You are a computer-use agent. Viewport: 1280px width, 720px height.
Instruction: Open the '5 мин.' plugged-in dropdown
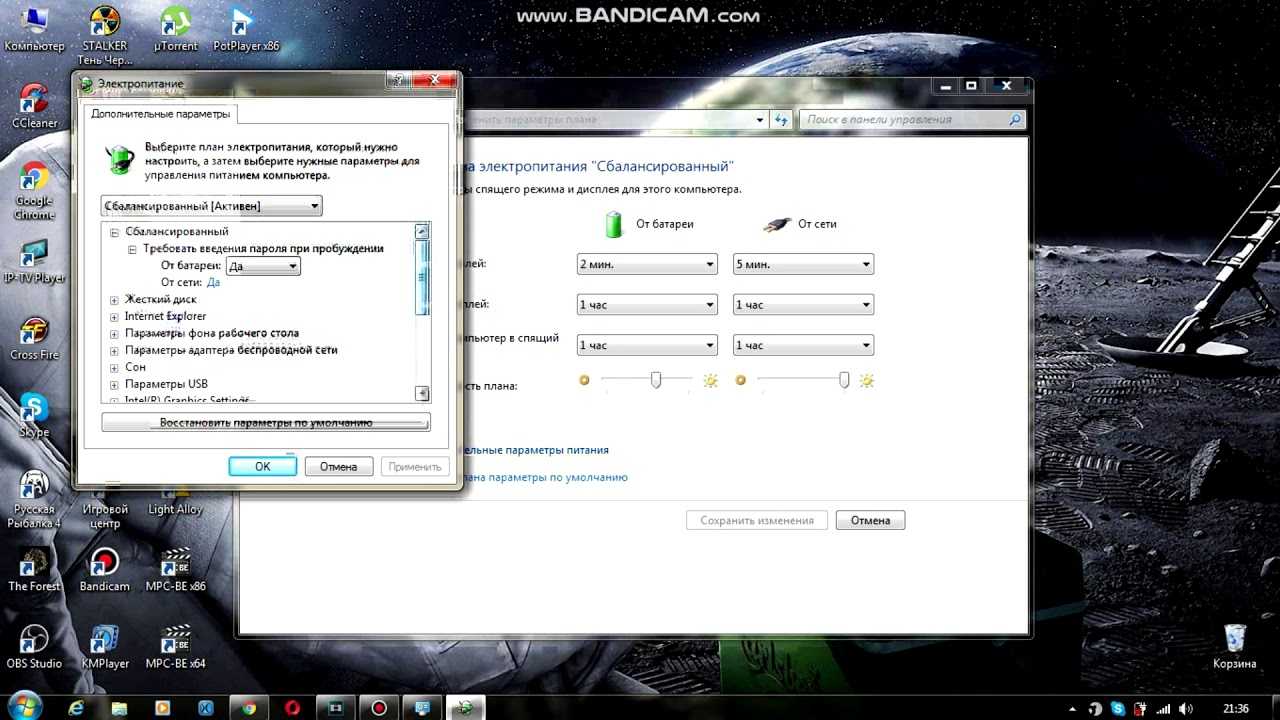[803, 264]
